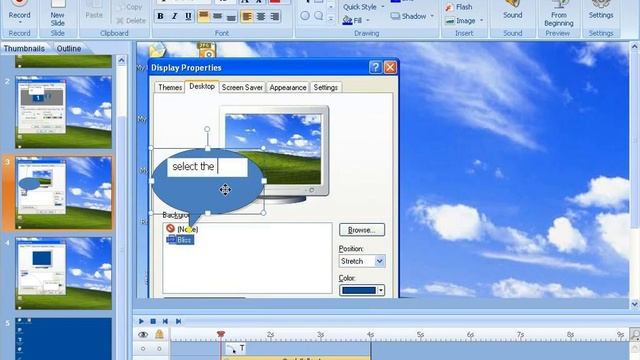The width and height of the screenshot is (640, 360).
Task: Open the Settings tab in Display Properties
Action: point(326,87)
